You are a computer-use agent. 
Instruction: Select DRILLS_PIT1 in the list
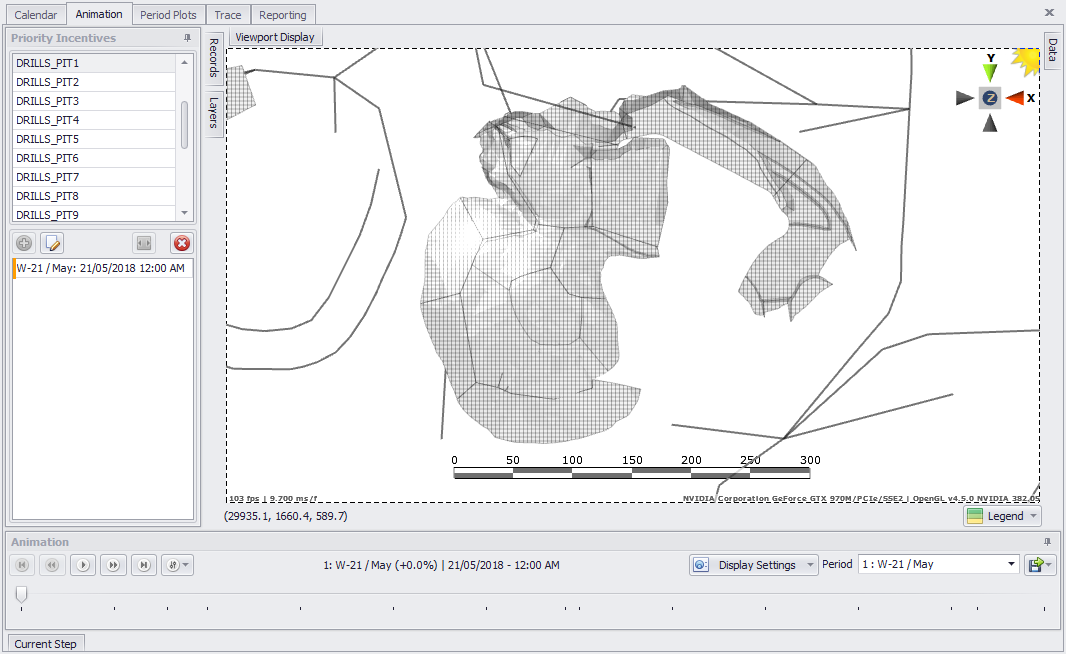pos(94,63)
